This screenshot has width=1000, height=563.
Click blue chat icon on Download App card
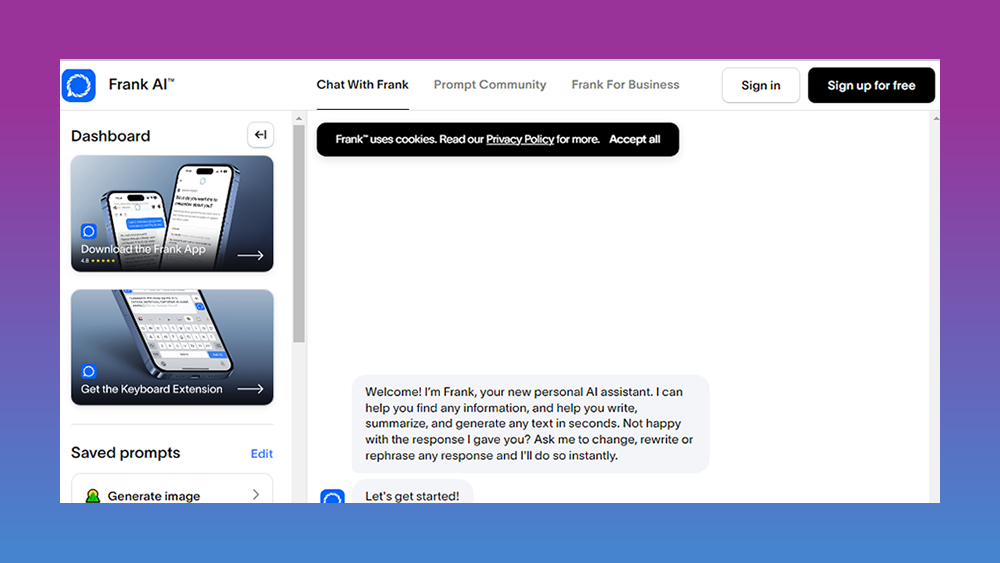pos(89,232)
